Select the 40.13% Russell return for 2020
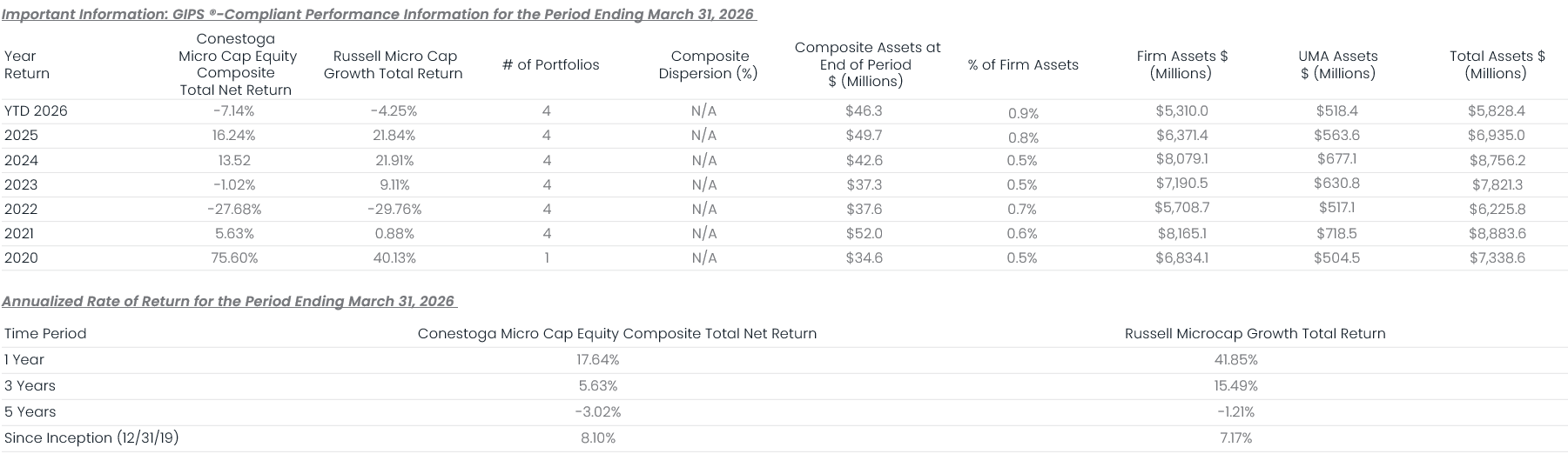 click(393, 257)
